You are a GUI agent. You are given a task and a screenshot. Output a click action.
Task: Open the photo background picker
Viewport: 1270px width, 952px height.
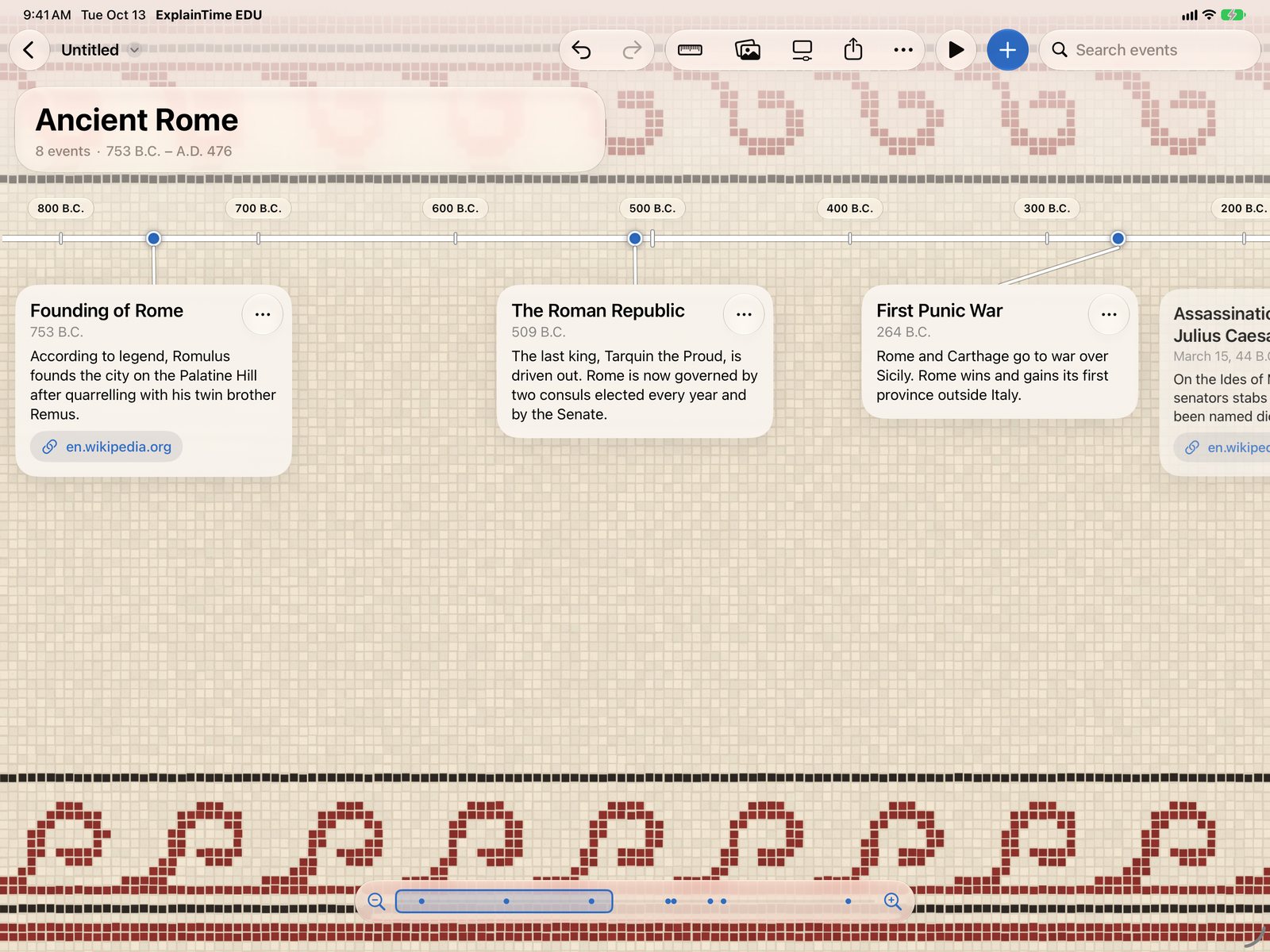click(747, 50)
